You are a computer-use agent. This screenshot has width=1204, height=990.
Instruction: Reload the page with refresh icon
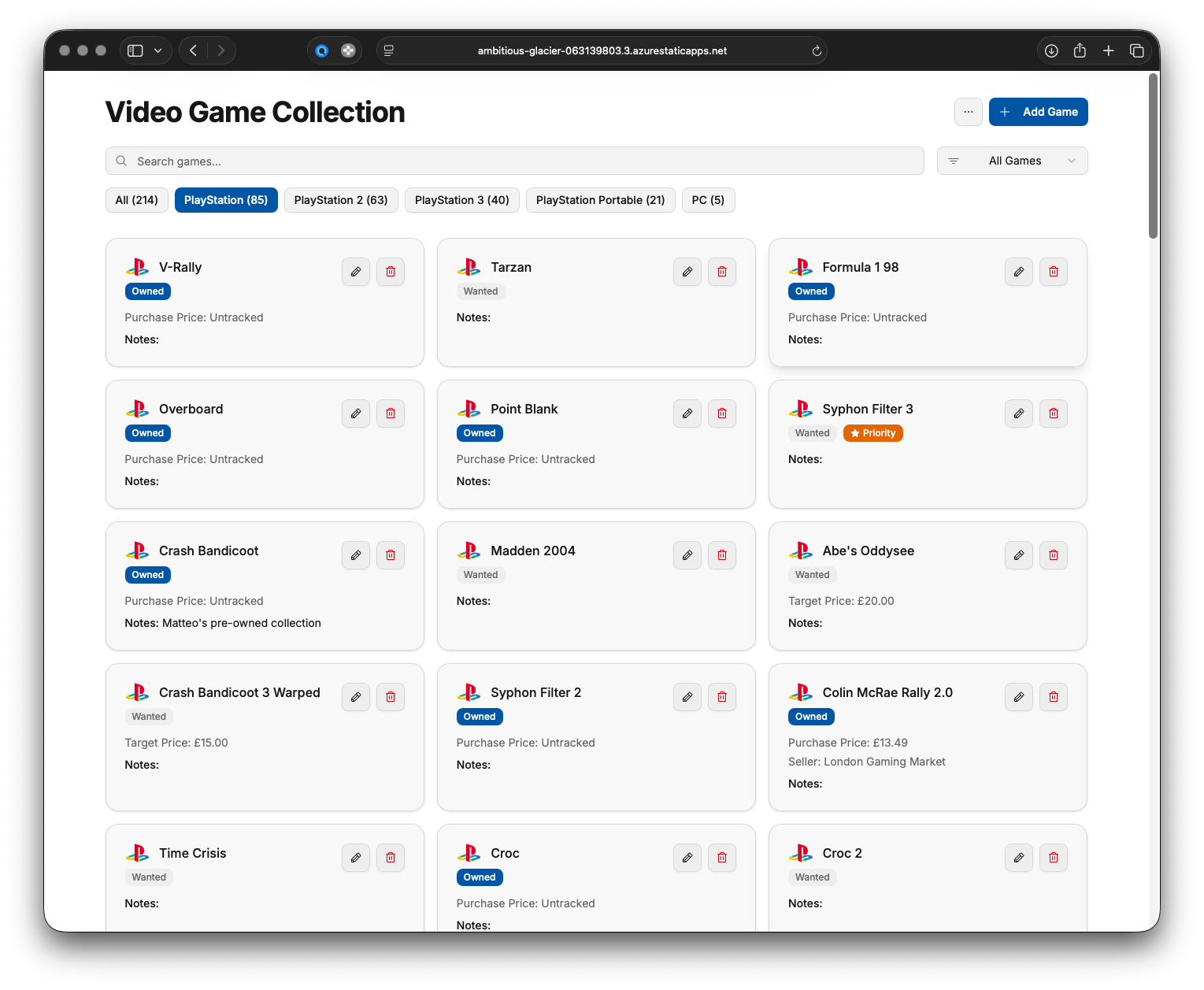[x=817, y=51]
